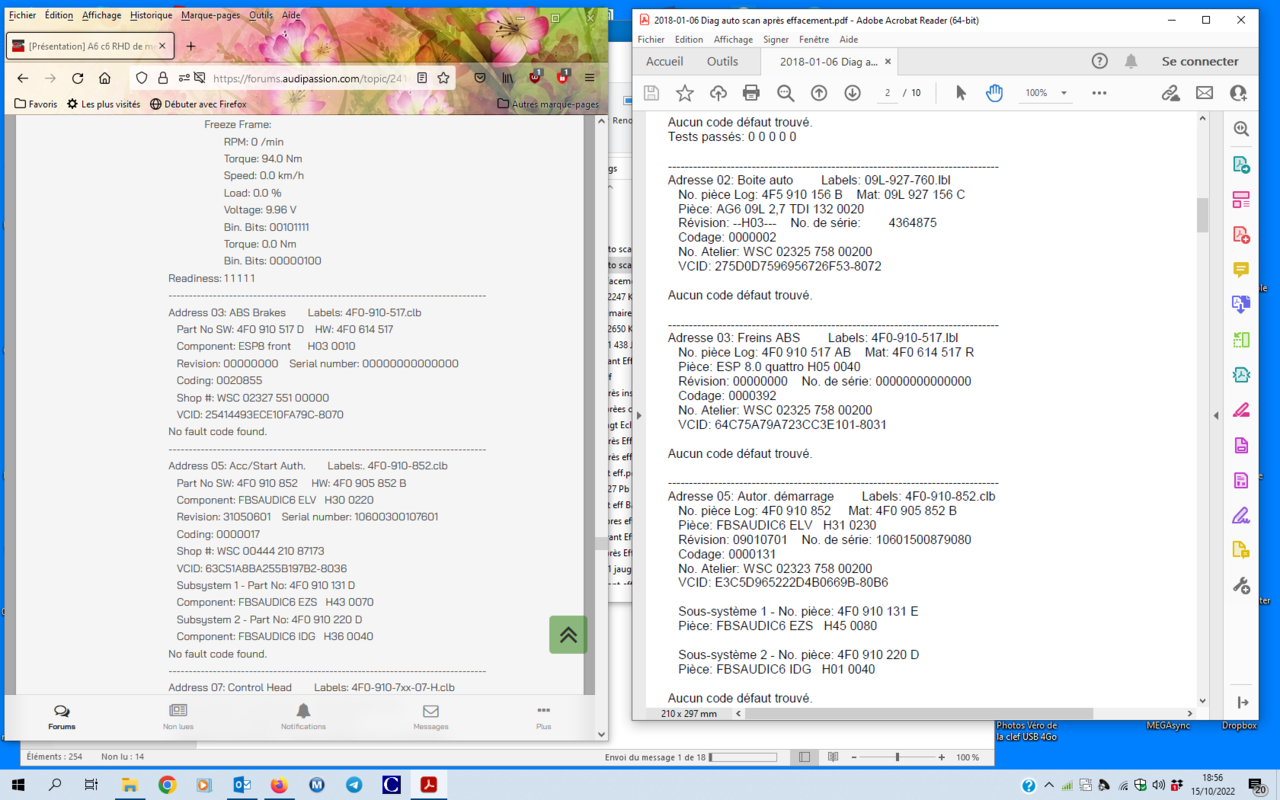Click the star bookmark icon in Acrobat toolbar
The image size is (1280, 800).
click(685, 93)
